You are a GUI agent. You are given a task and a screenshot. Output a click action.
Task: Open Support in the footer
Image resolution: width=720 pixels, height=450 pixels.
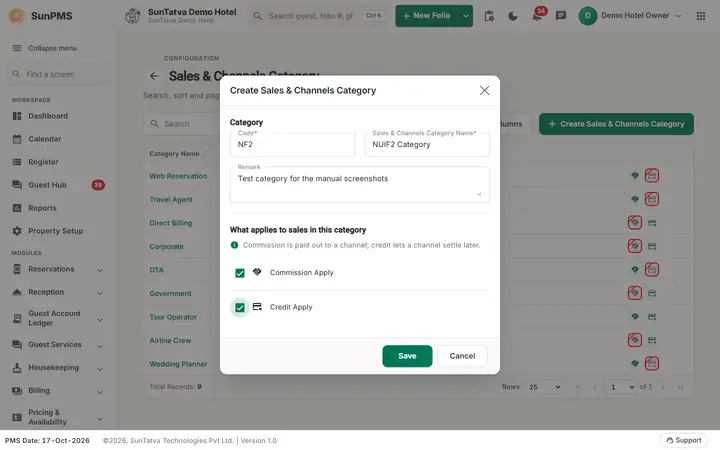(x=684, y=440)
